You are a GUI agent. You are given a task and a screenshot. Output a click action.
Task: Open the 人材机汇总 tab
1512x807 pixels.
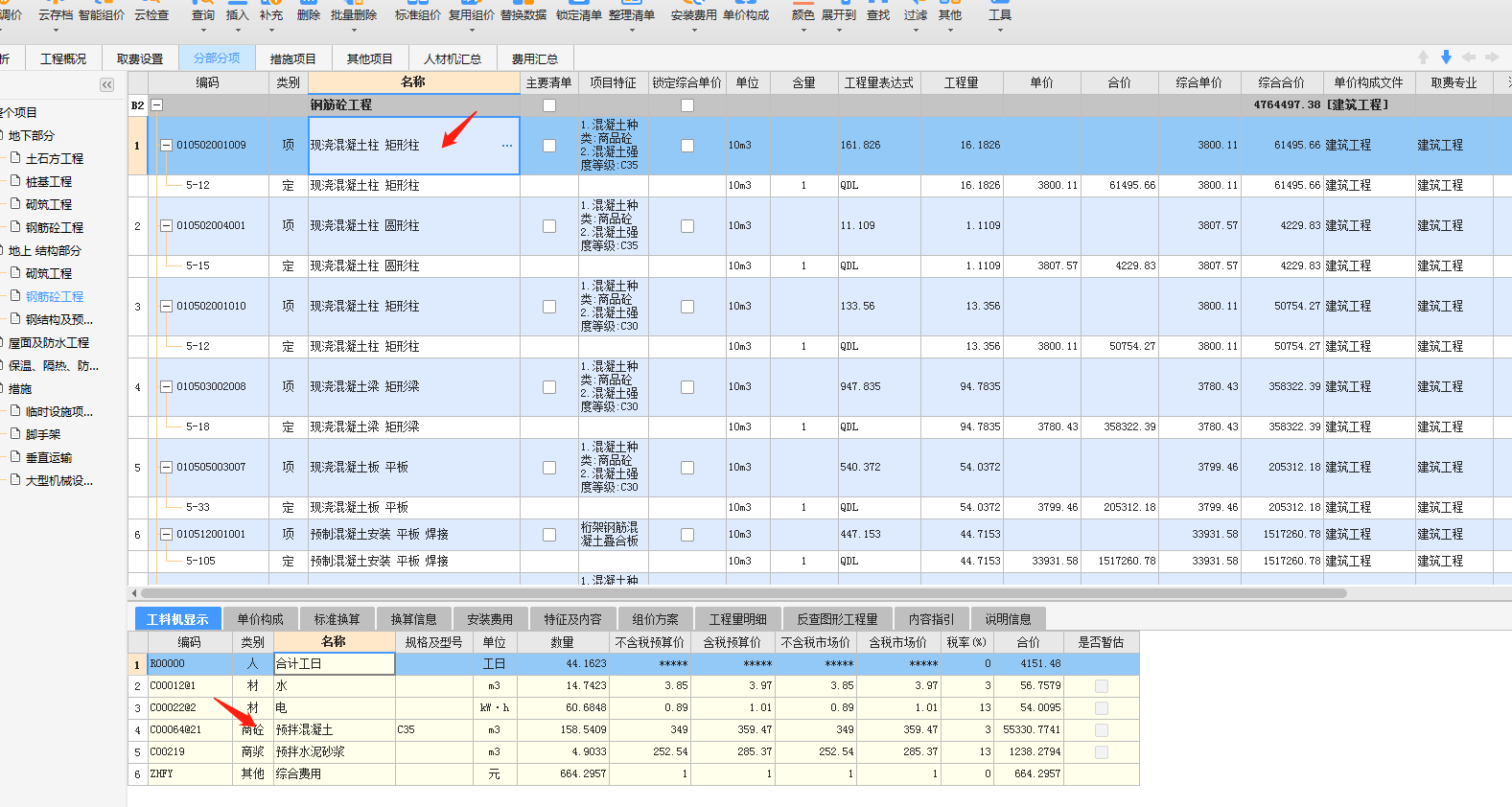(x=453, y=58)
